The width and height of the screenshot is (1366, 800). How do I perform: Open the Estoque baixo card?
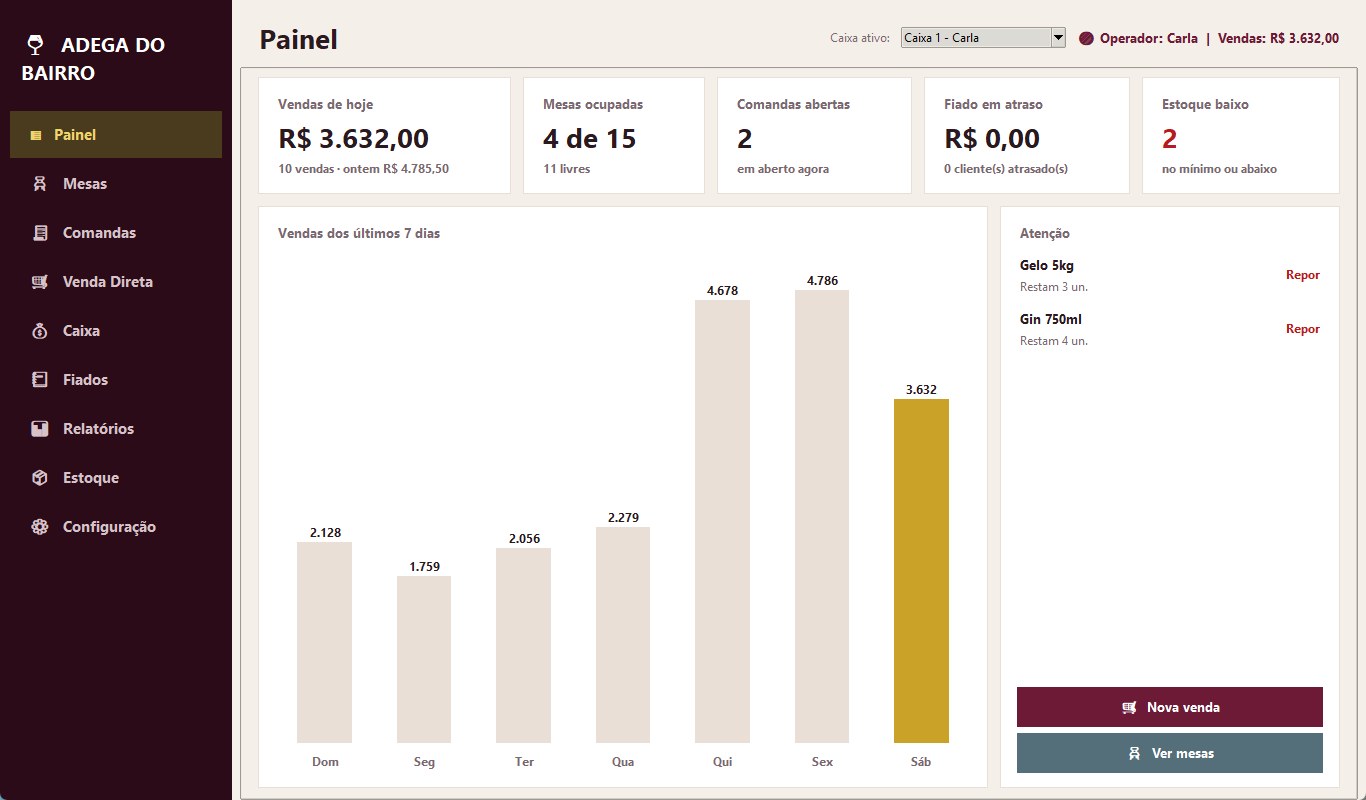[1241, 136]
